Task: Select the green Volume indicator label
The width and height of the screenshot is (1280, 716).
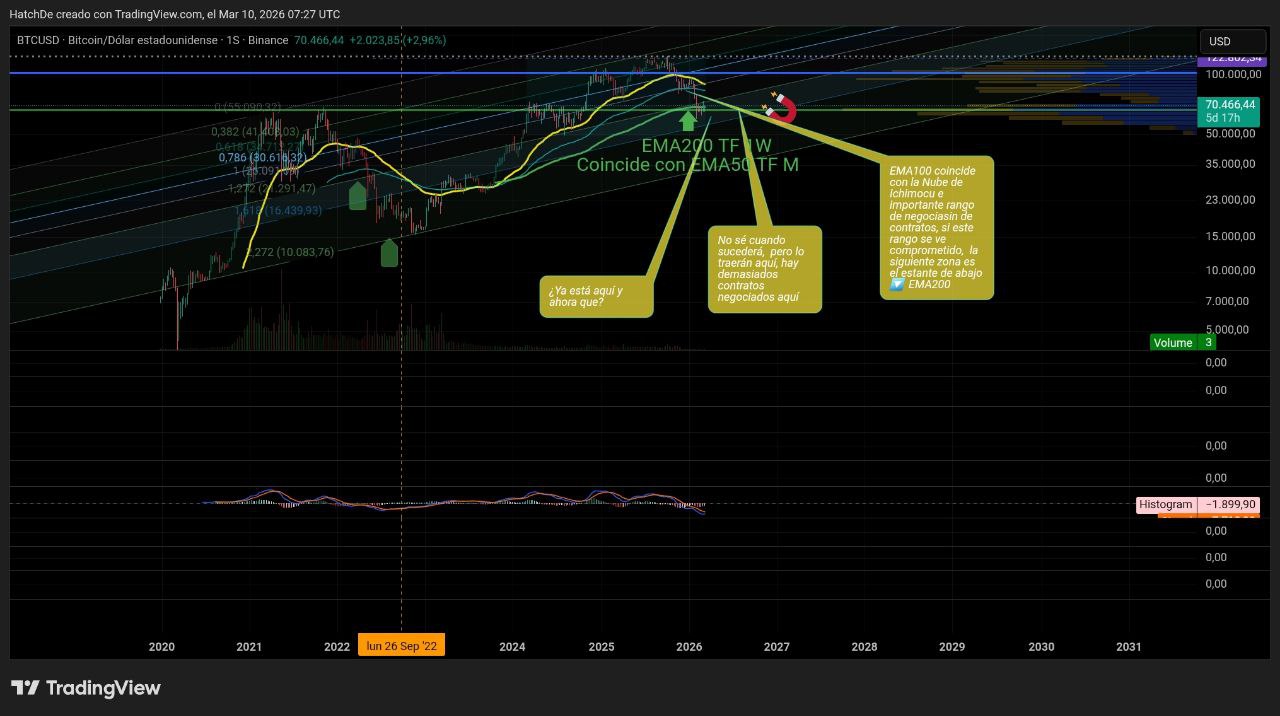Action: coord(1172,343)
